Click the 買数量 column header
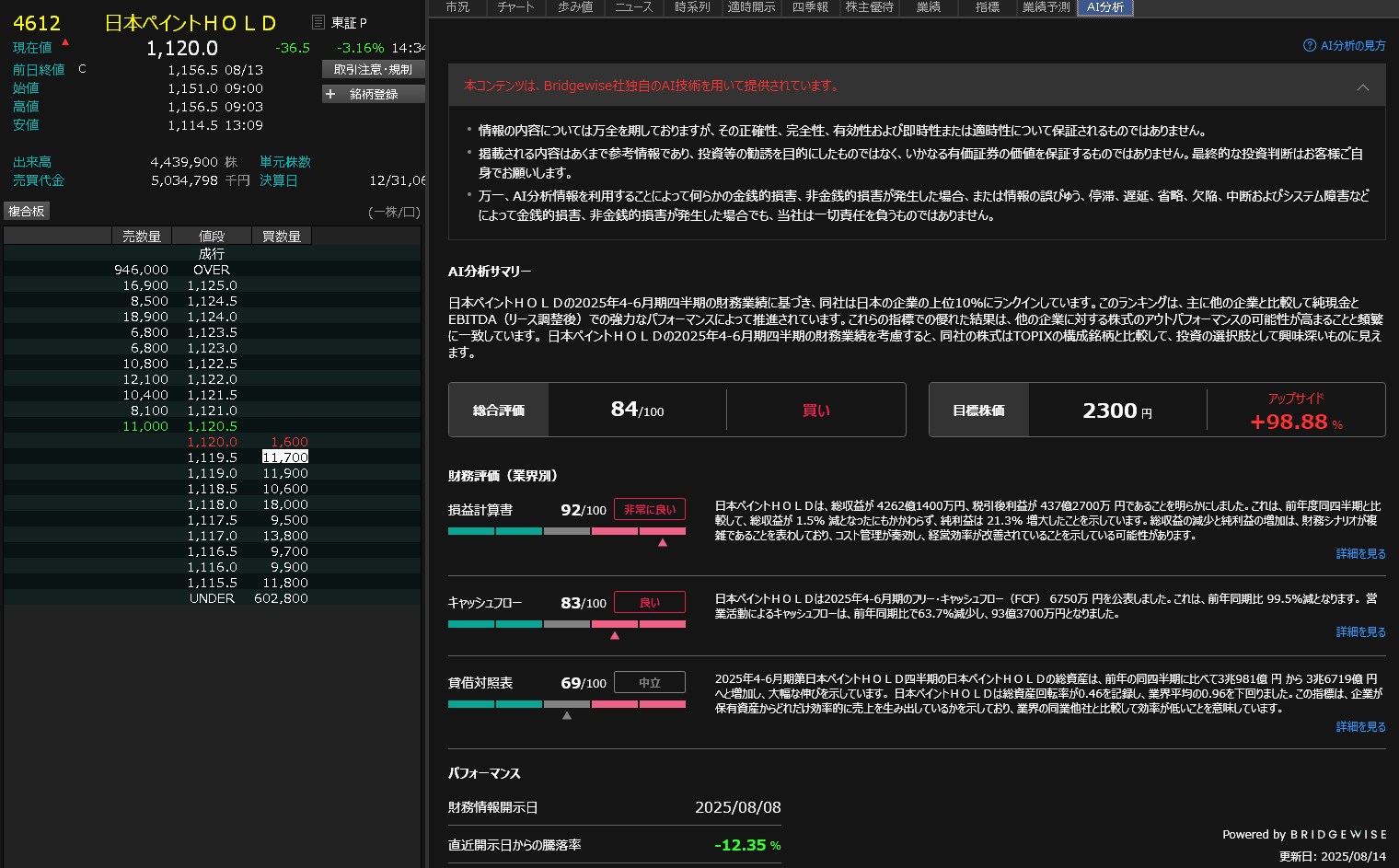This screenshot has height=868, width=1399. coord(282,237)
